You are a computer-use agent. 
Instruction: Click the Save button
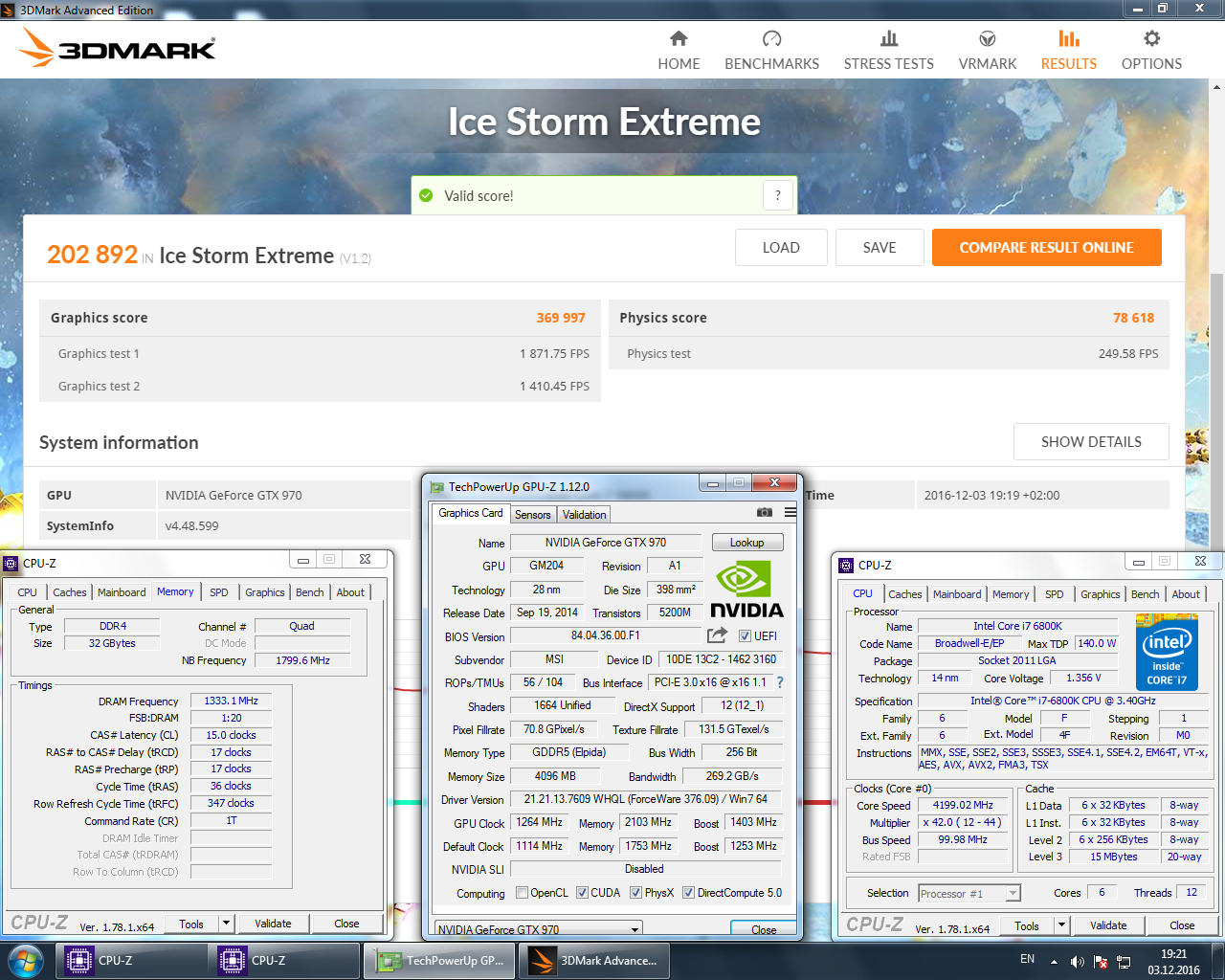point(880,248)
